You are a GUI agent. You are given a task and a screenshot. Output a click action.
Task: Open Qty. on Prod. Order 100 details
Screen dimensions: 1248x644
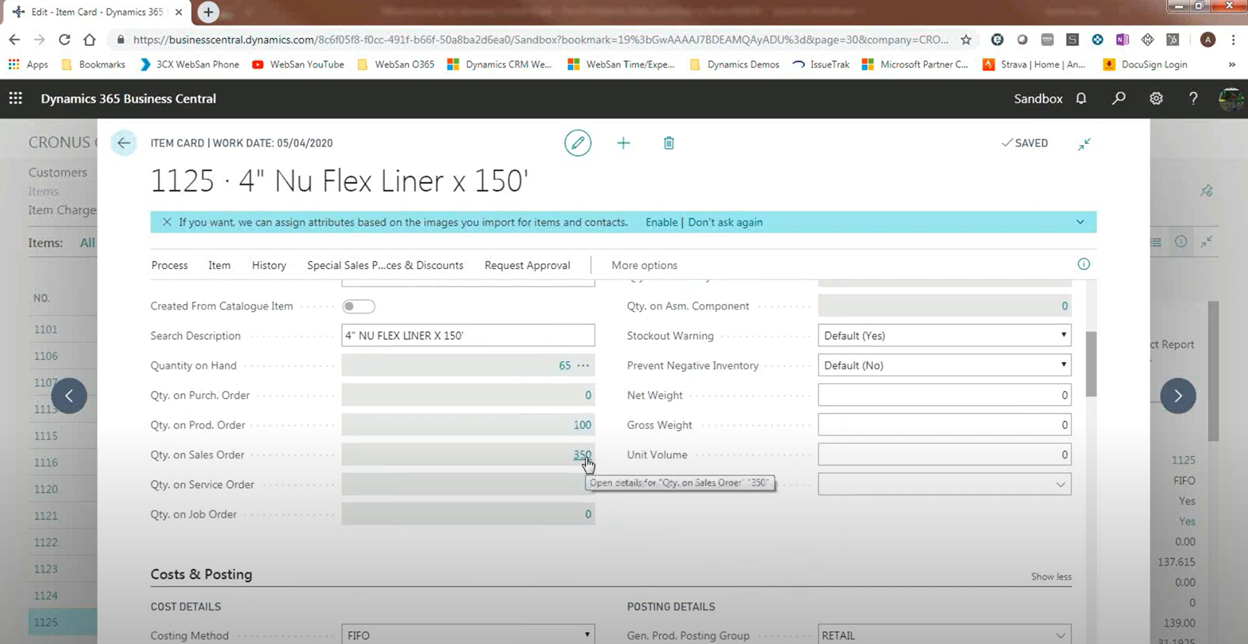point(582,425)
